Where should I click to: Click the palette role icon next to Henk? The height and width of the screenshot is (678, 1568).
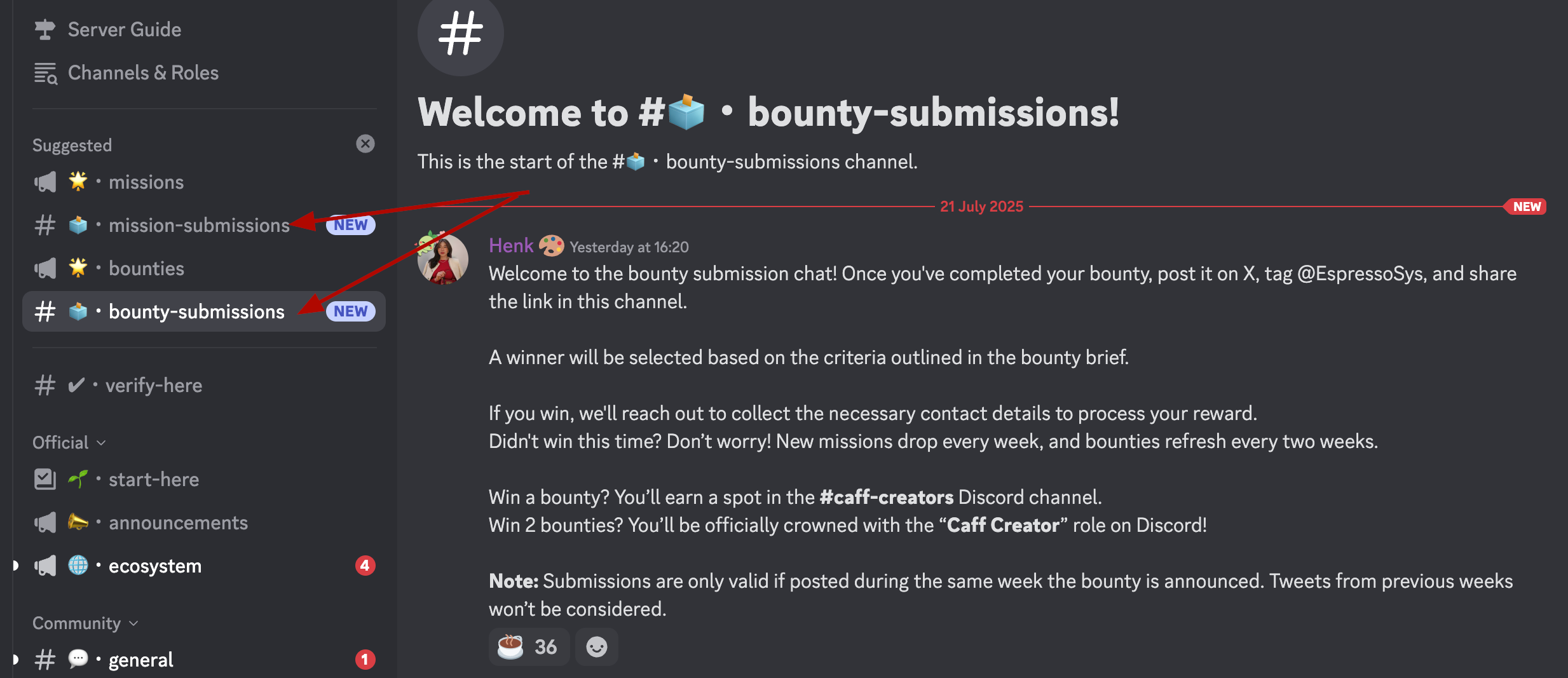point(551,246)
